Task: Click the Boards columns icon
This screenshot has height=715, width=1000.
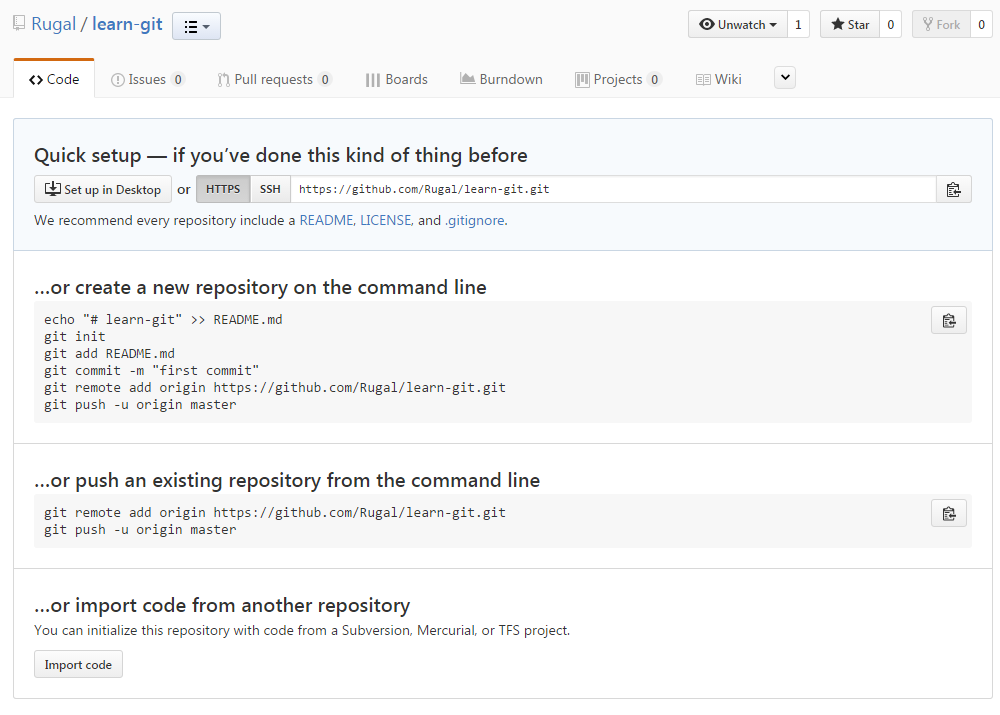Action: point(373,80)
